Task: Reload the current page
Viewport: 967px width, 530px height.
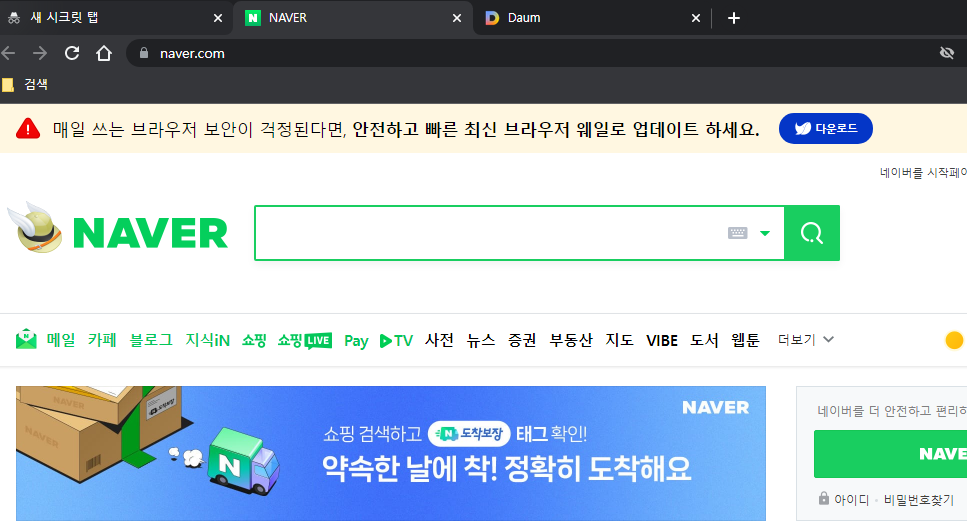Action: pos(72,53)
